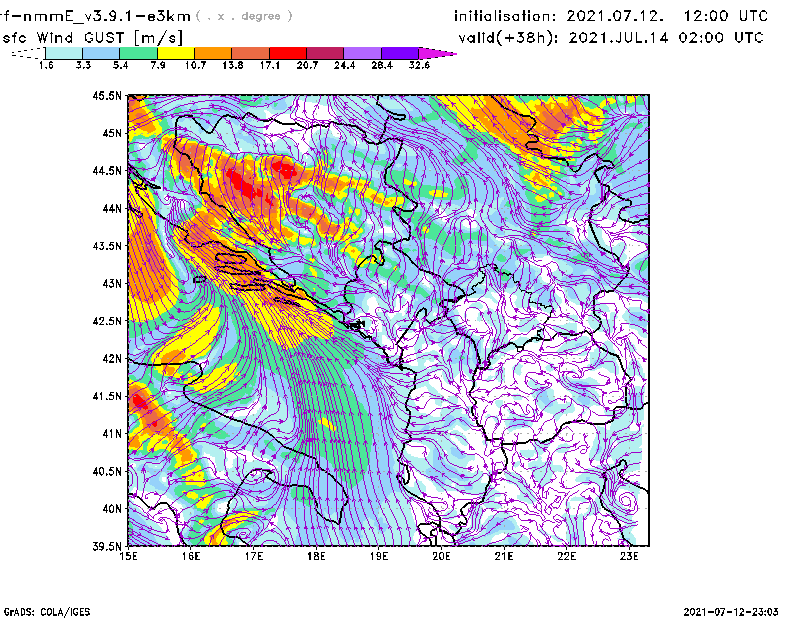Viewport: 800px width, 618px height.
Task: Click the 21E longitude axis label
Action: pos(504,556)
